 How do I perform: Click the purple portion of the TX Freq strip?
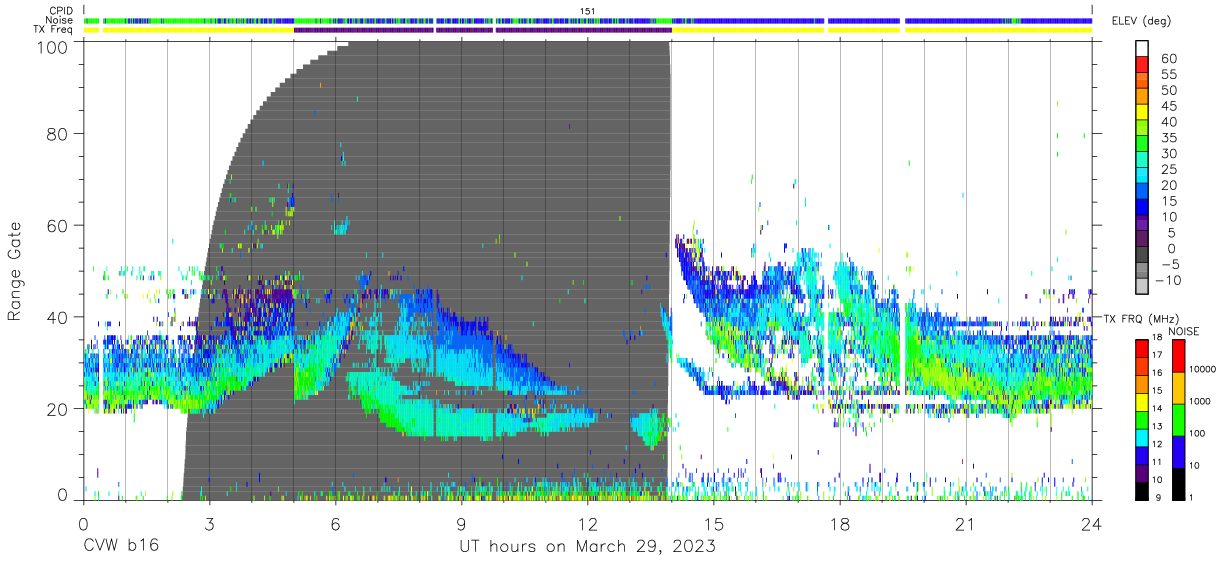click(x=482, y=30)
